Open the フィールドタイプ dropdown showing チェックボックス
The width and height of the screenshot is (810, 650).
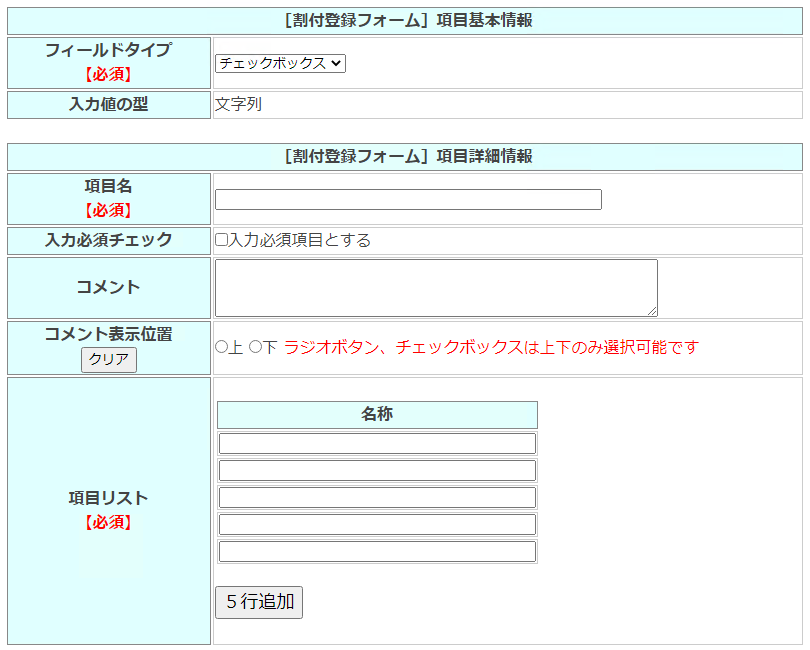(x=280, y=63)
